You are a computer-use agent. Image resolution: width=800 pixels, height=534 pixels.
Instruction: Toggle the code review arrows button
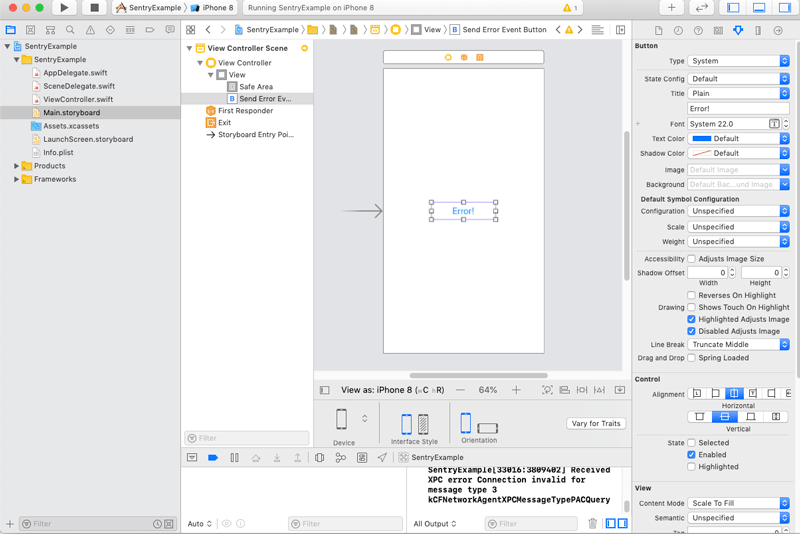click(702, 8)
